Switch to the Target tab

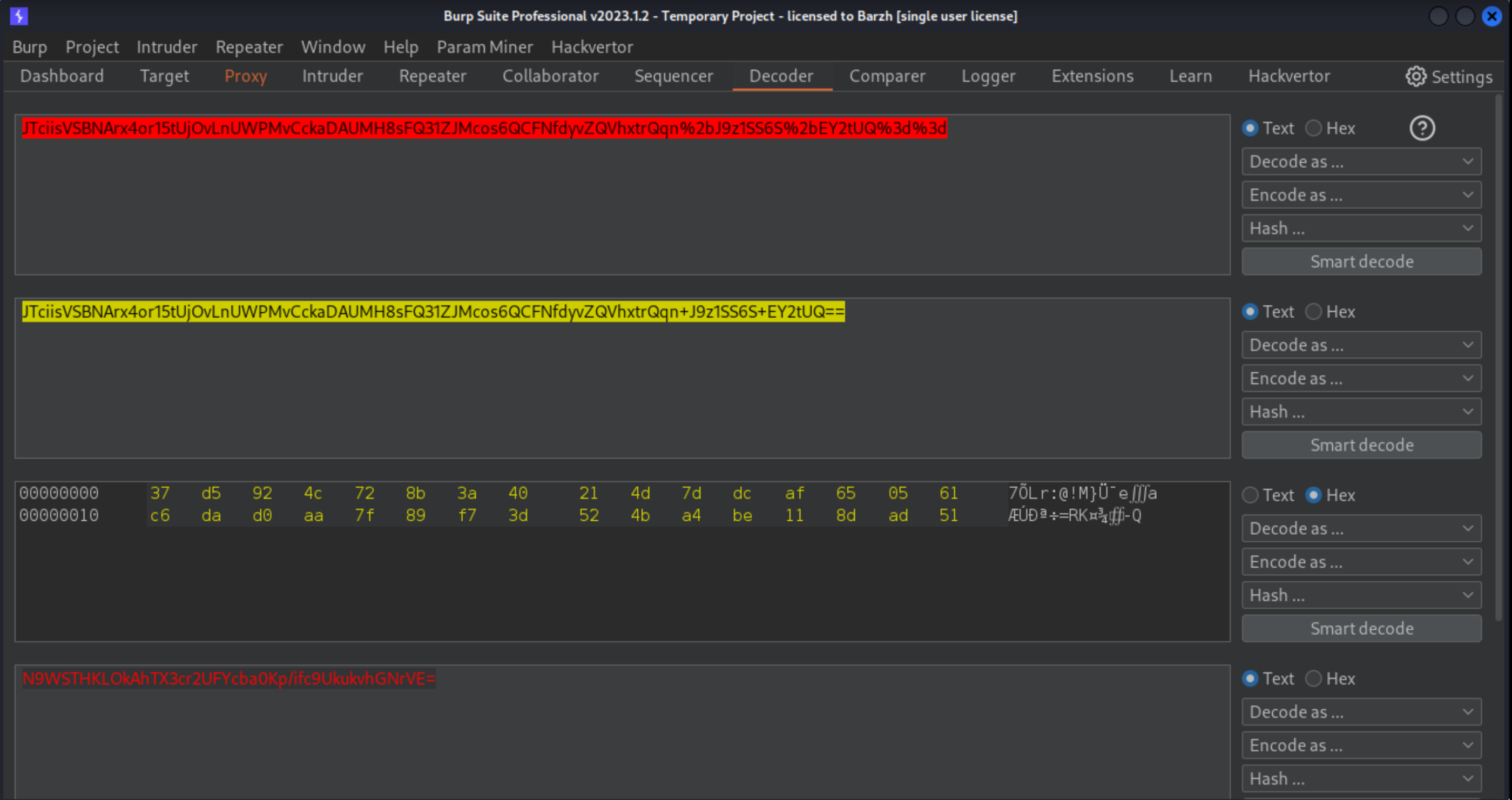click(164, 76)
